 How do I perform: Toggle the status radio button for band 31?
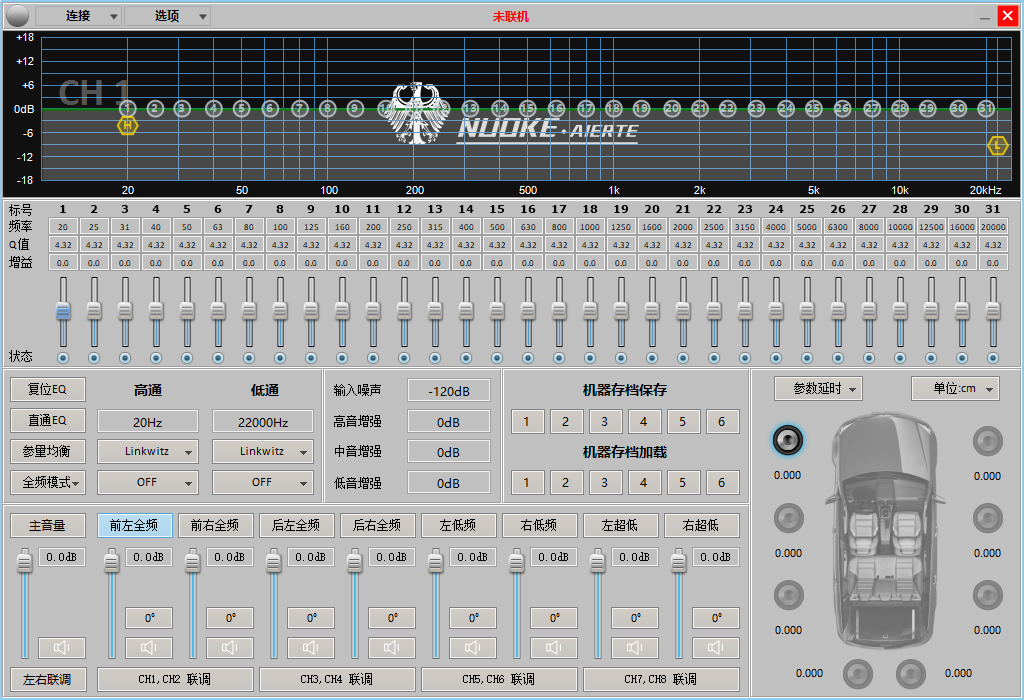click(x=993, y=358)
